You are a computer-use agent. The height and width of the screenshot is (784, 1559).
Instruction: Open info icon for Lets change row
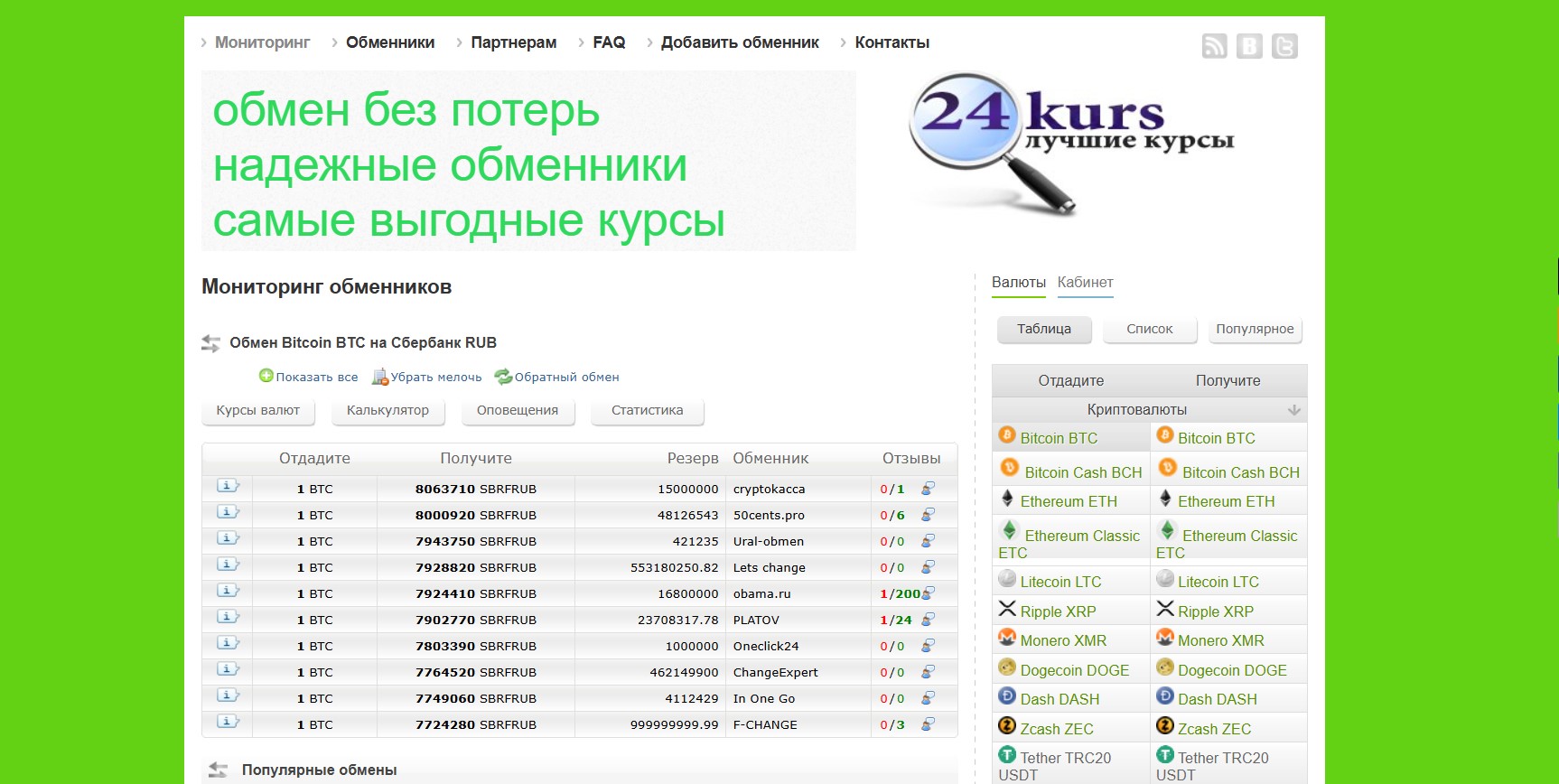pyautogui.click(x=228, y=565)
